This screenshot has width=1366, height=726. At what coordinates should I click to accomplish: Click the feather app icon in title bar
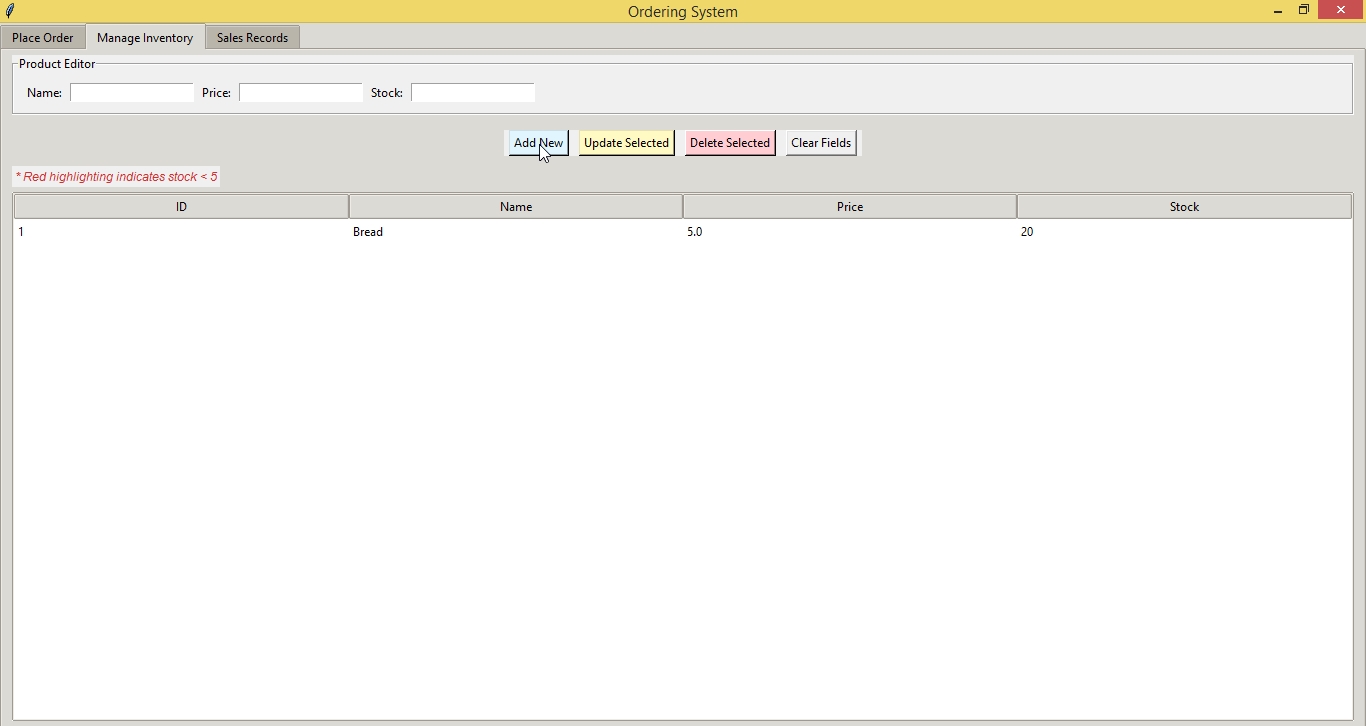point(11,12)
